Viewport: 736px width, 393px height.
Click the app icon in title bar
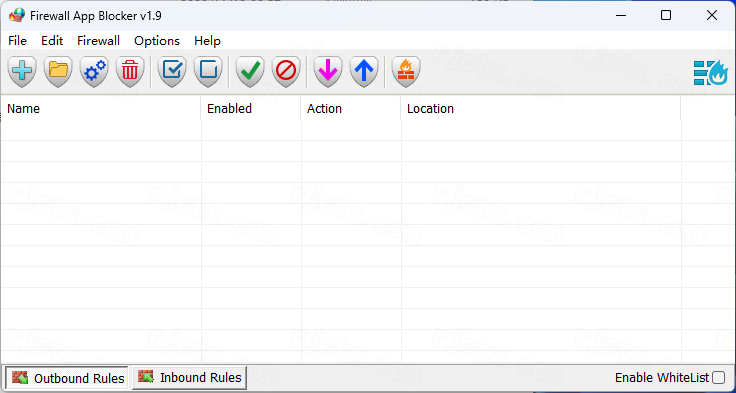coord(16,15)
